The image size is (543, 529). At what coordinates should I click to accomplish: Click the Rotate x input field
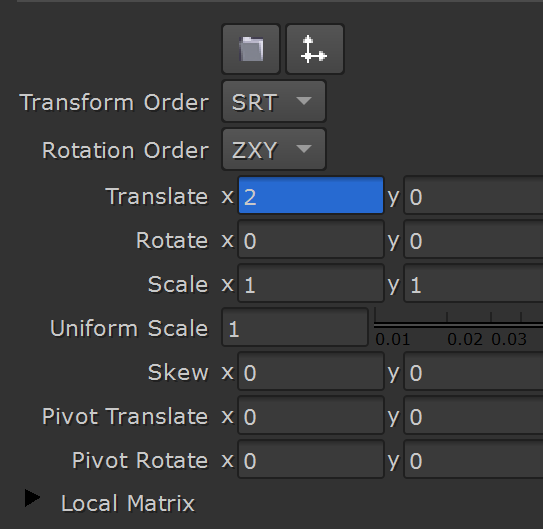pos(311,240)
